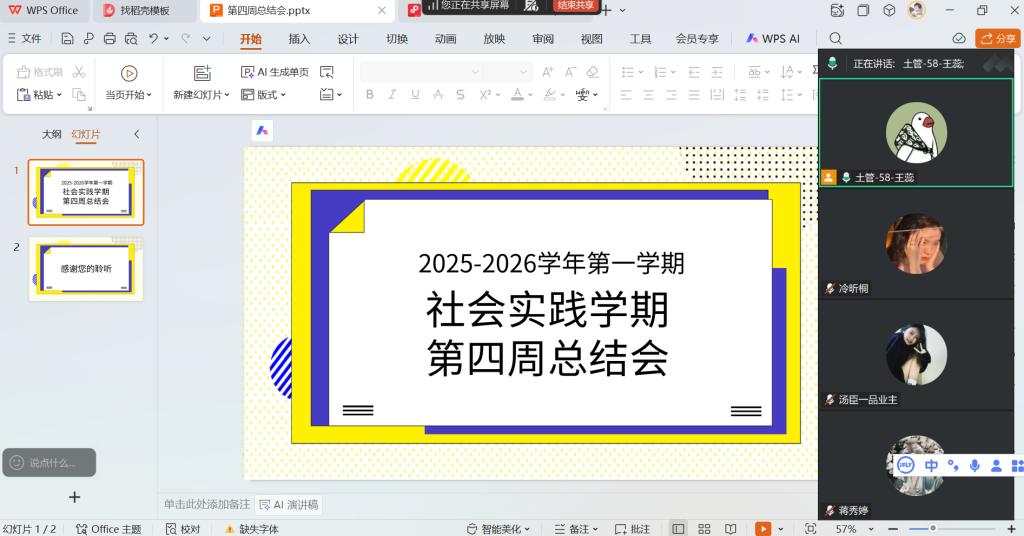Click the 结束共享 stop sharing button

[x=576, y=5]
